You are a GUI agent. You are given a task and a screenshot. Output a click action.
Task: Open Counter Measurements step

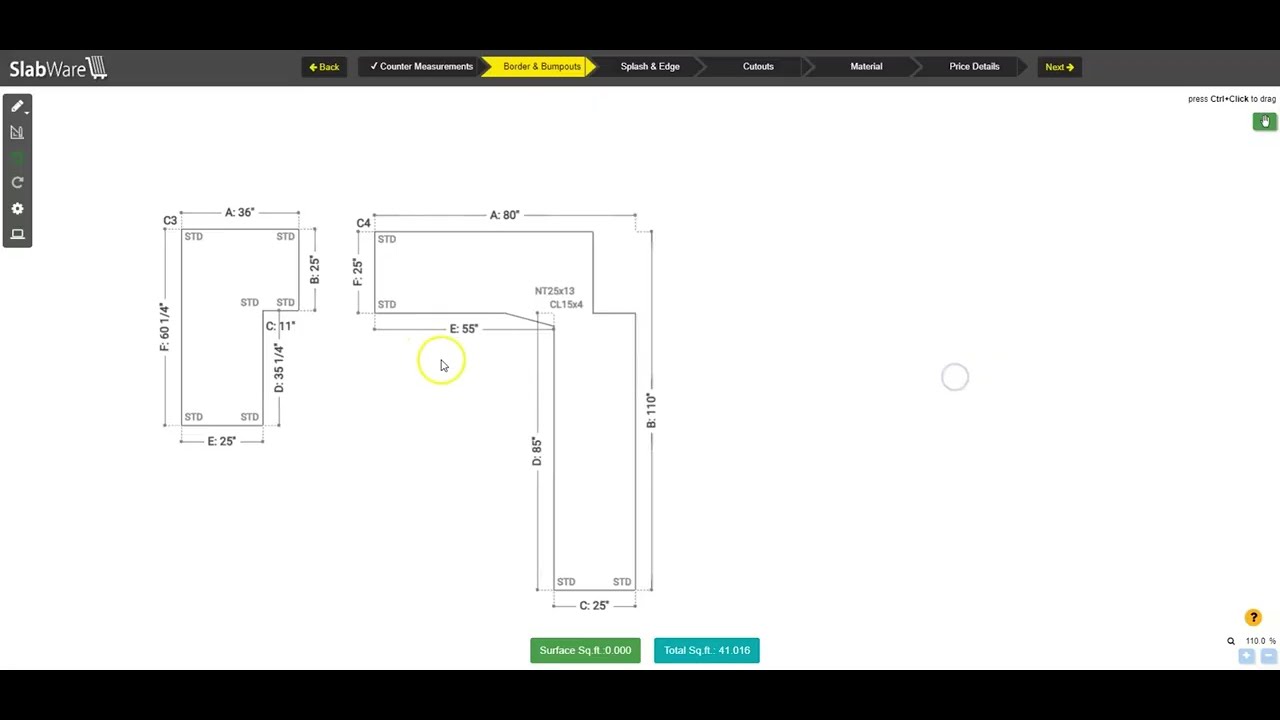click(421, 67)
